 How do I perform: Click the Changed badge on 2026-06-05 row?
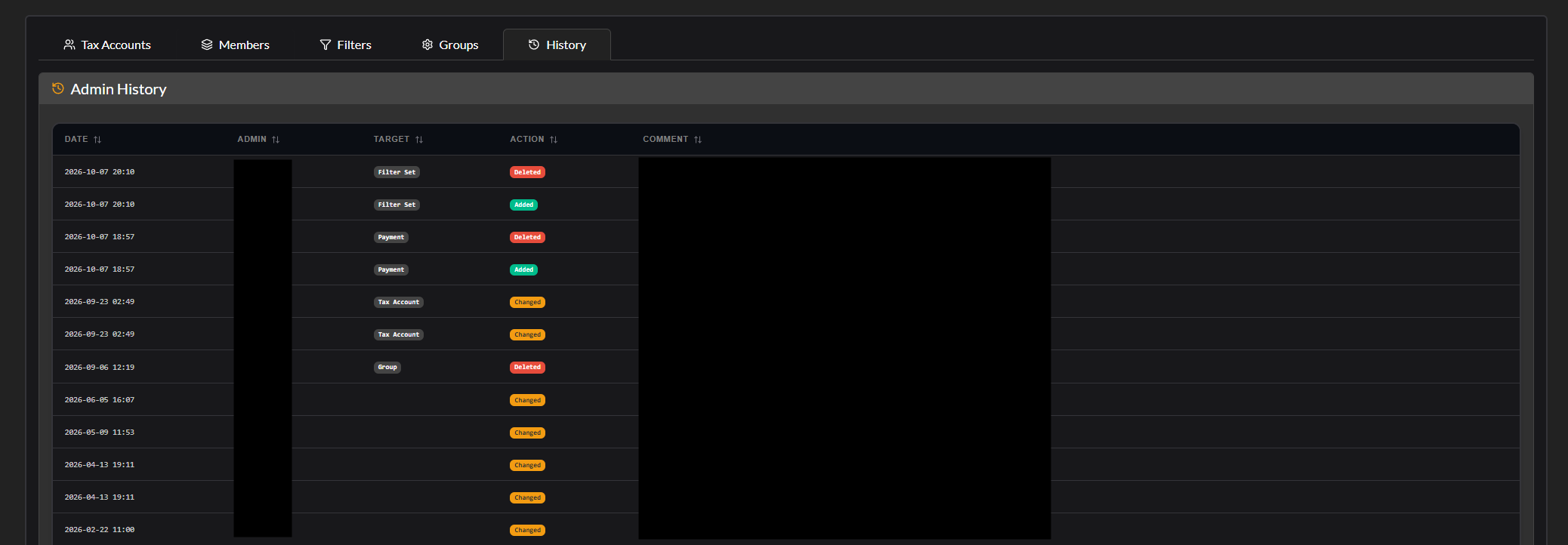[x=527, y=400]
